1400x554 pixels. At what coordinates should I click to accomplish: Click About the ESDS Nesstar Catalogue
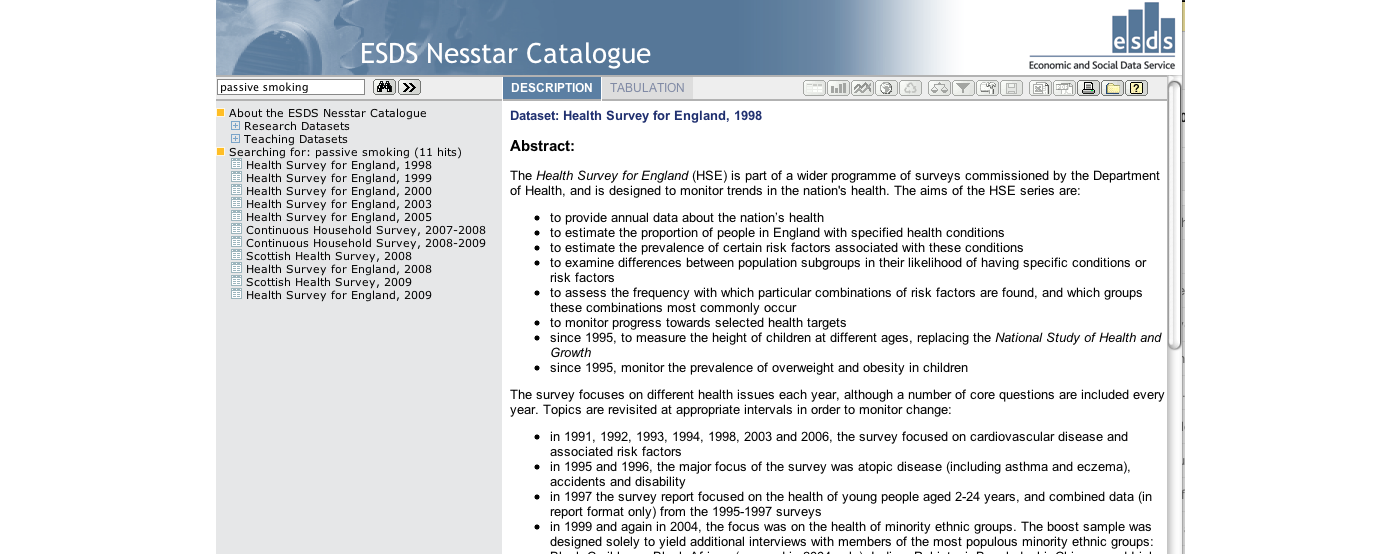[x=327, y=113]
